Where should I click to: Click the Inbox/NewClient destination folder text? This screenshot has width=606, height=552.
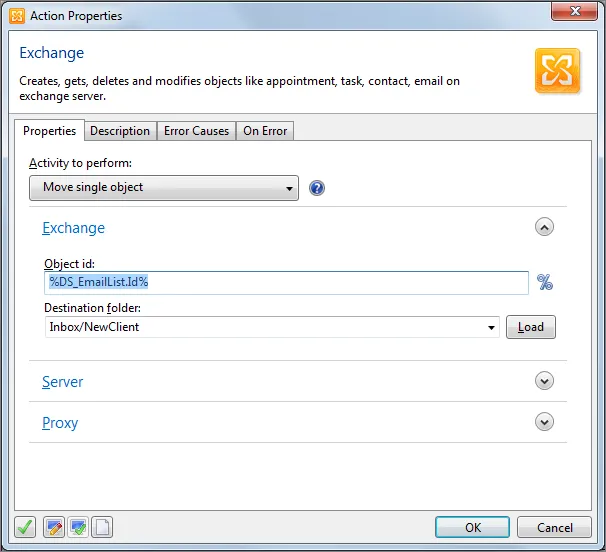[x=94, y=327]
